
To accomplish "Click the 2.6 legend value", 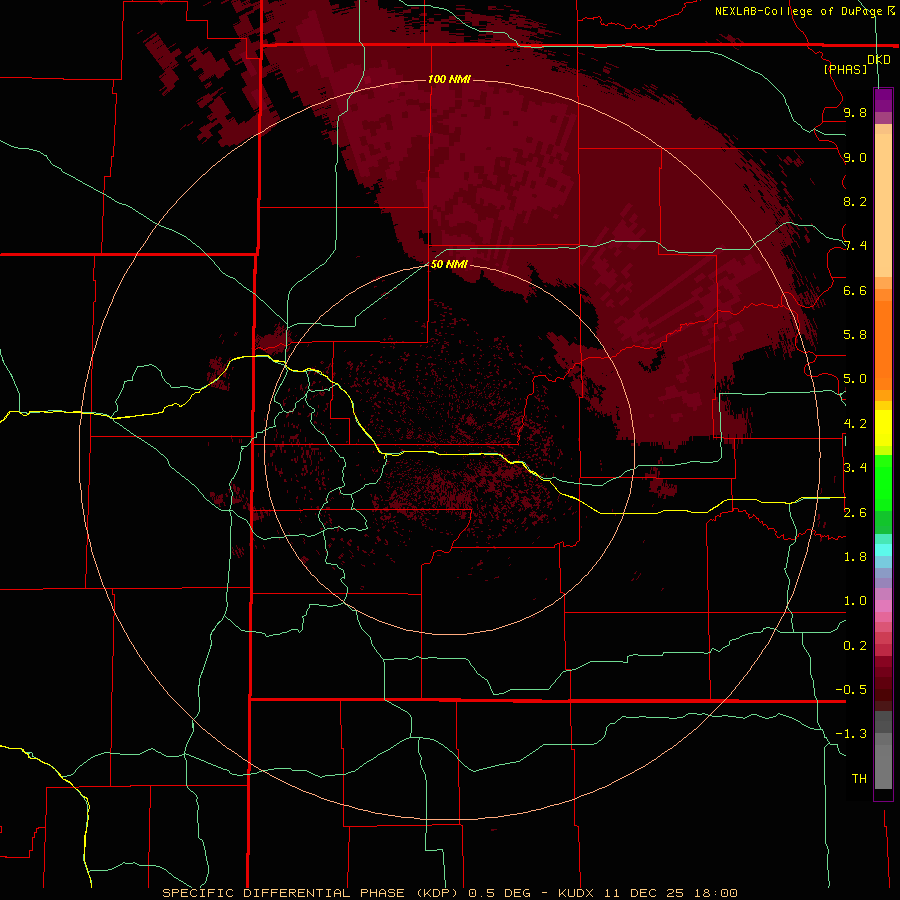I will coord(855,513).
